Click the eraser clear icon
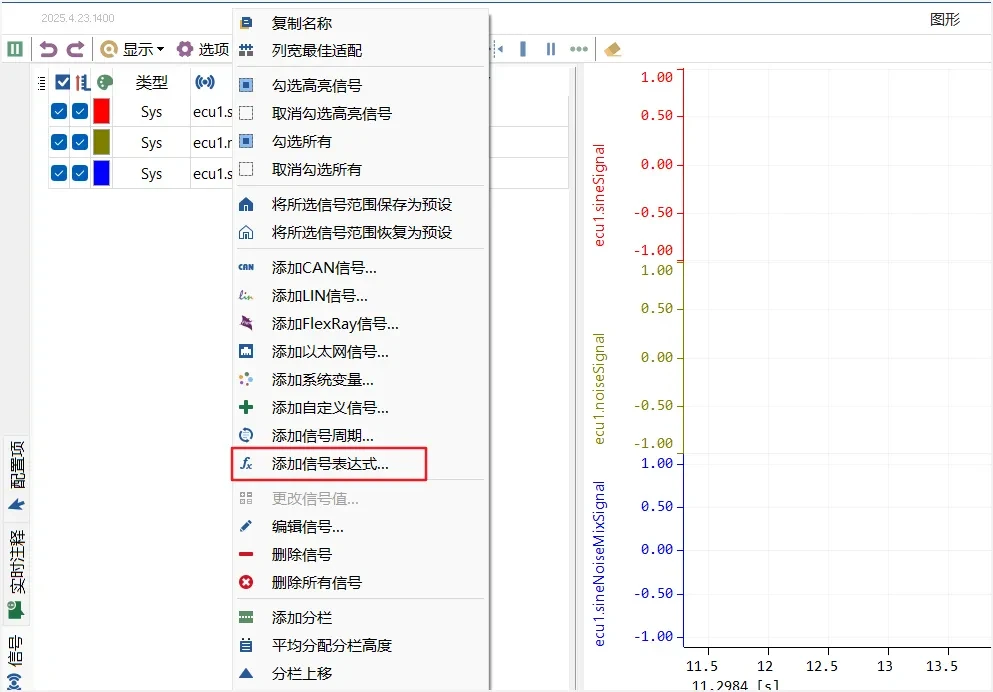The height and width of the screenshot is (692, 993). coord(613,49)
